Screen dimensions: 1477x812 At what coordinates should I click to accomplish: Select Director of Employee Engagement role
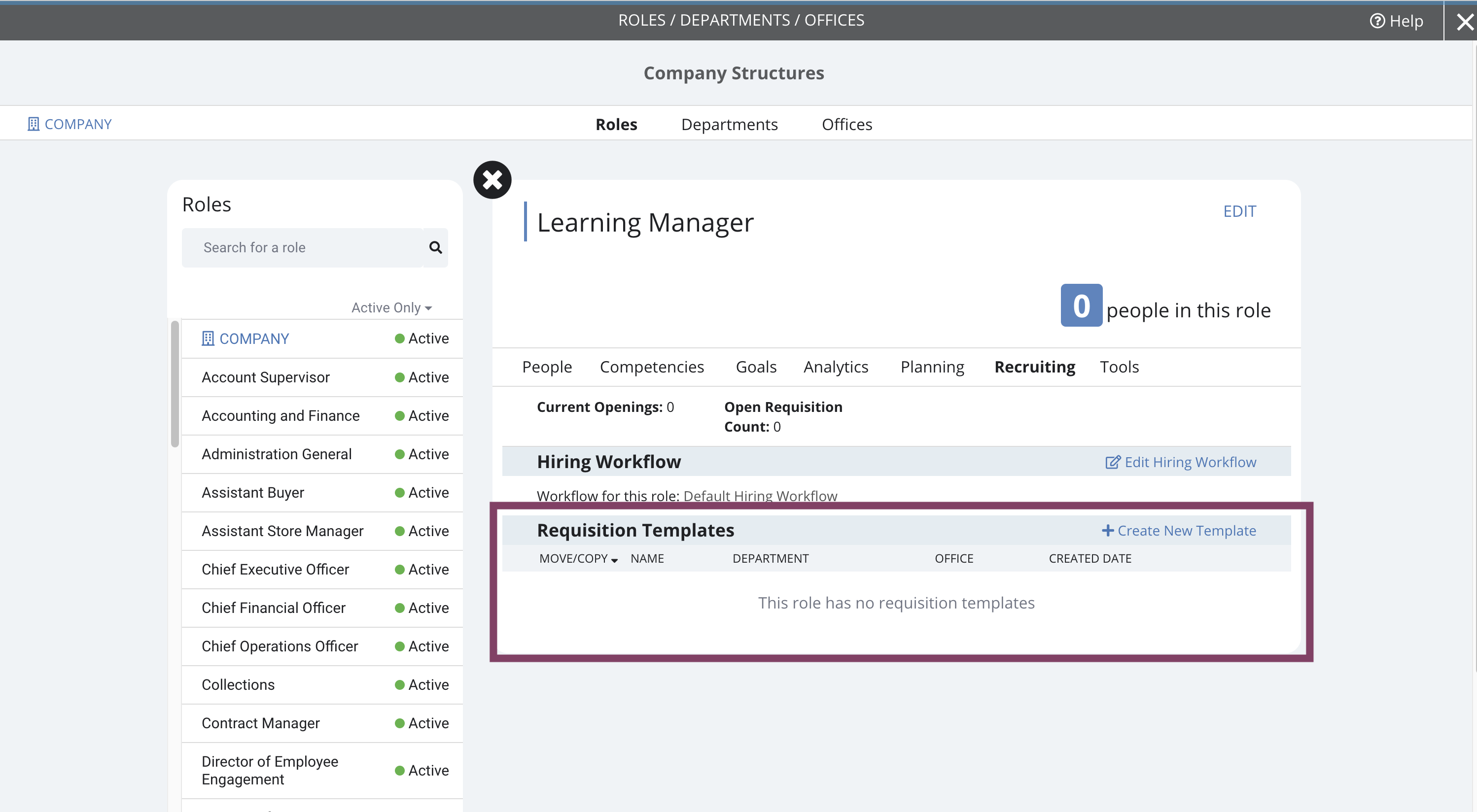(x=321, y=770)
